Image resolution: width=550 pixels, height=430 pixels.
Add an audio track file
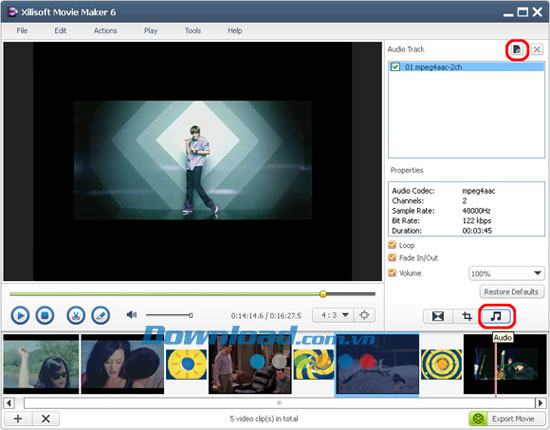517,49
